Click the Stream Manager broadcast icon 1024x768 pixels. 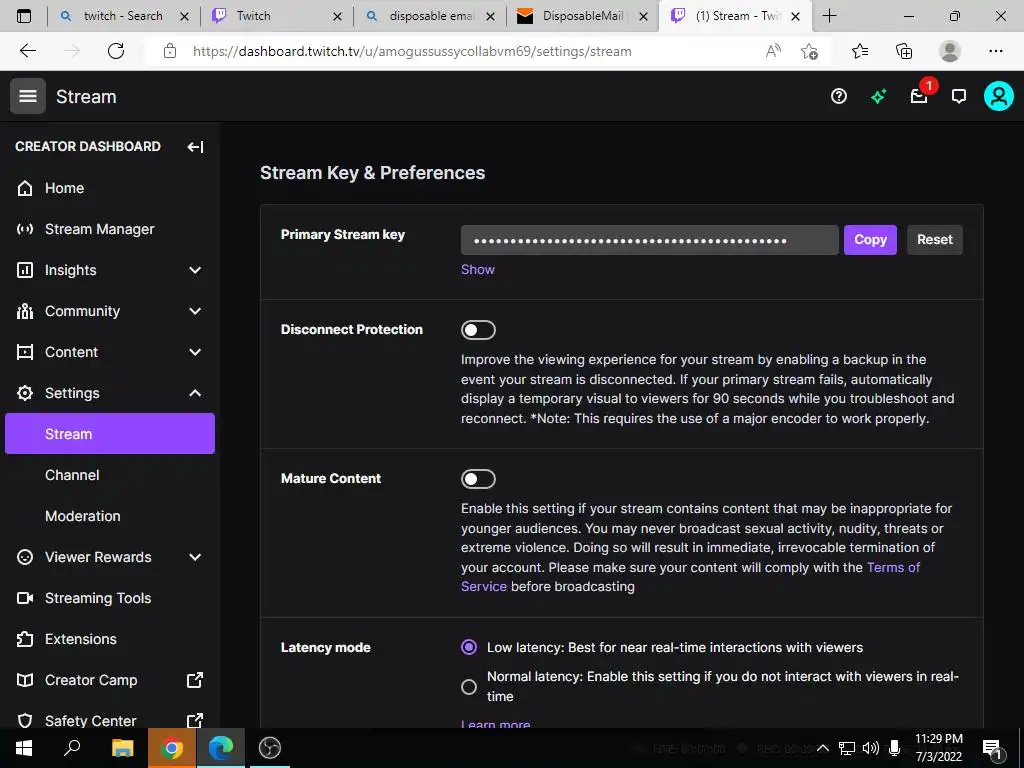25,229
